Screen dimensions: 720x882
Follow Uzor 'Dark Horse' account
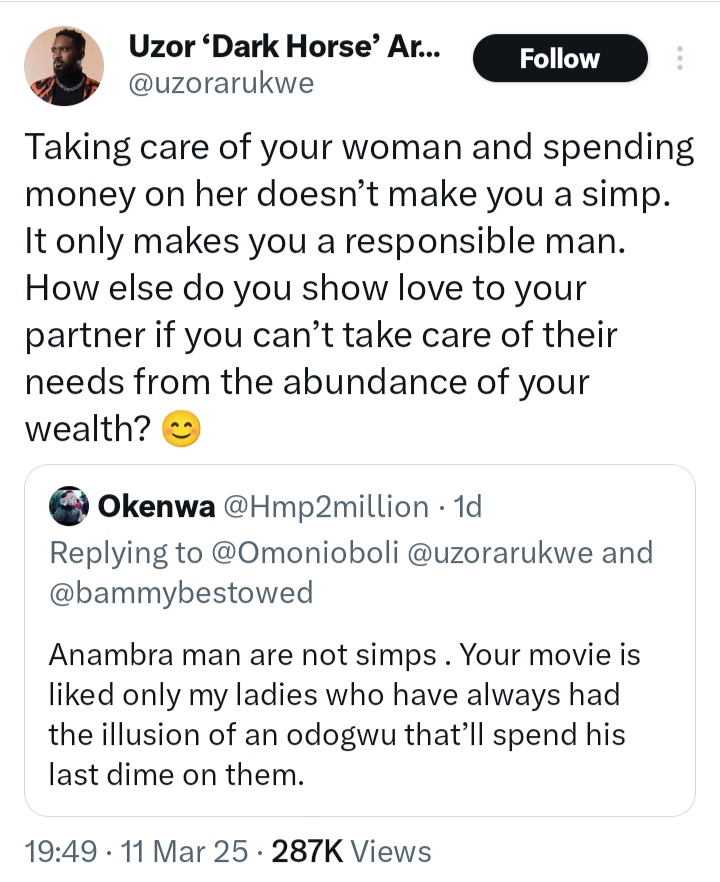559,59
